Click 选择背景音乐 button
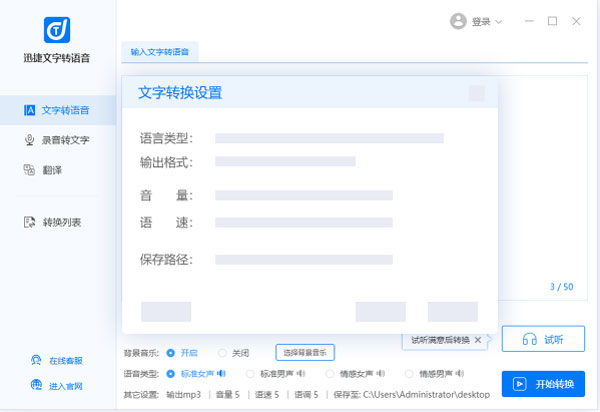 coord(304,353)
